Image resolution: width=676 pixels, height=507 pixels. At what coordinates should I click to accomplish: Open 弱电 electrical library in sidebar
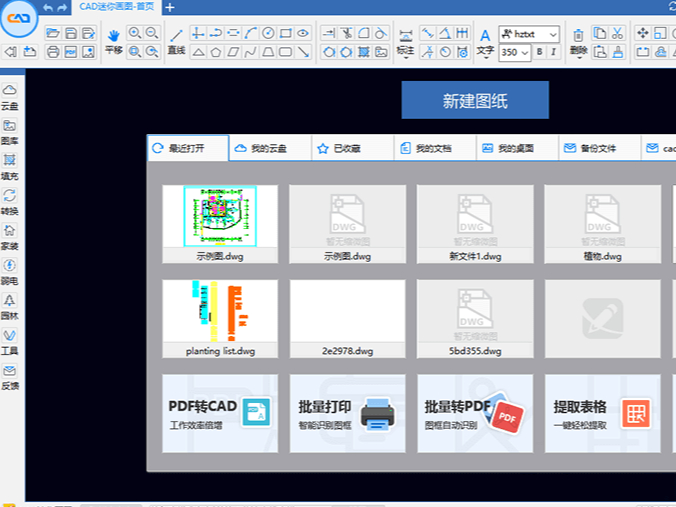click(10, 272)
